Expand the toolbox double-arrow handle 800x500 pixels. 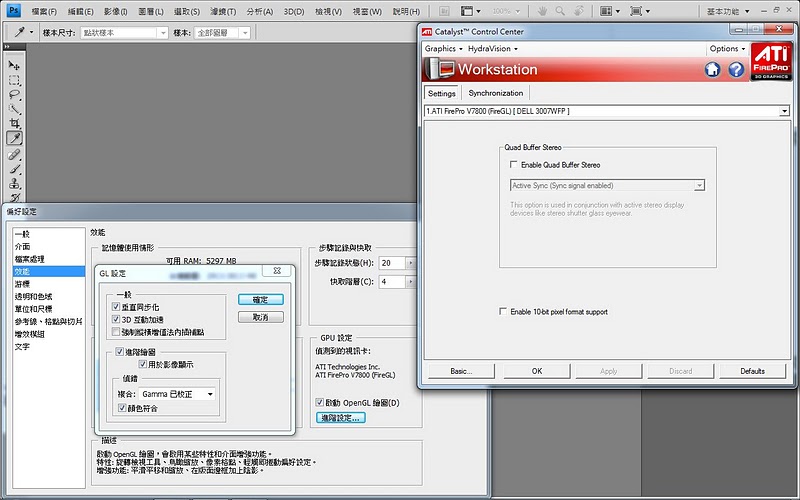pos(7,46)
